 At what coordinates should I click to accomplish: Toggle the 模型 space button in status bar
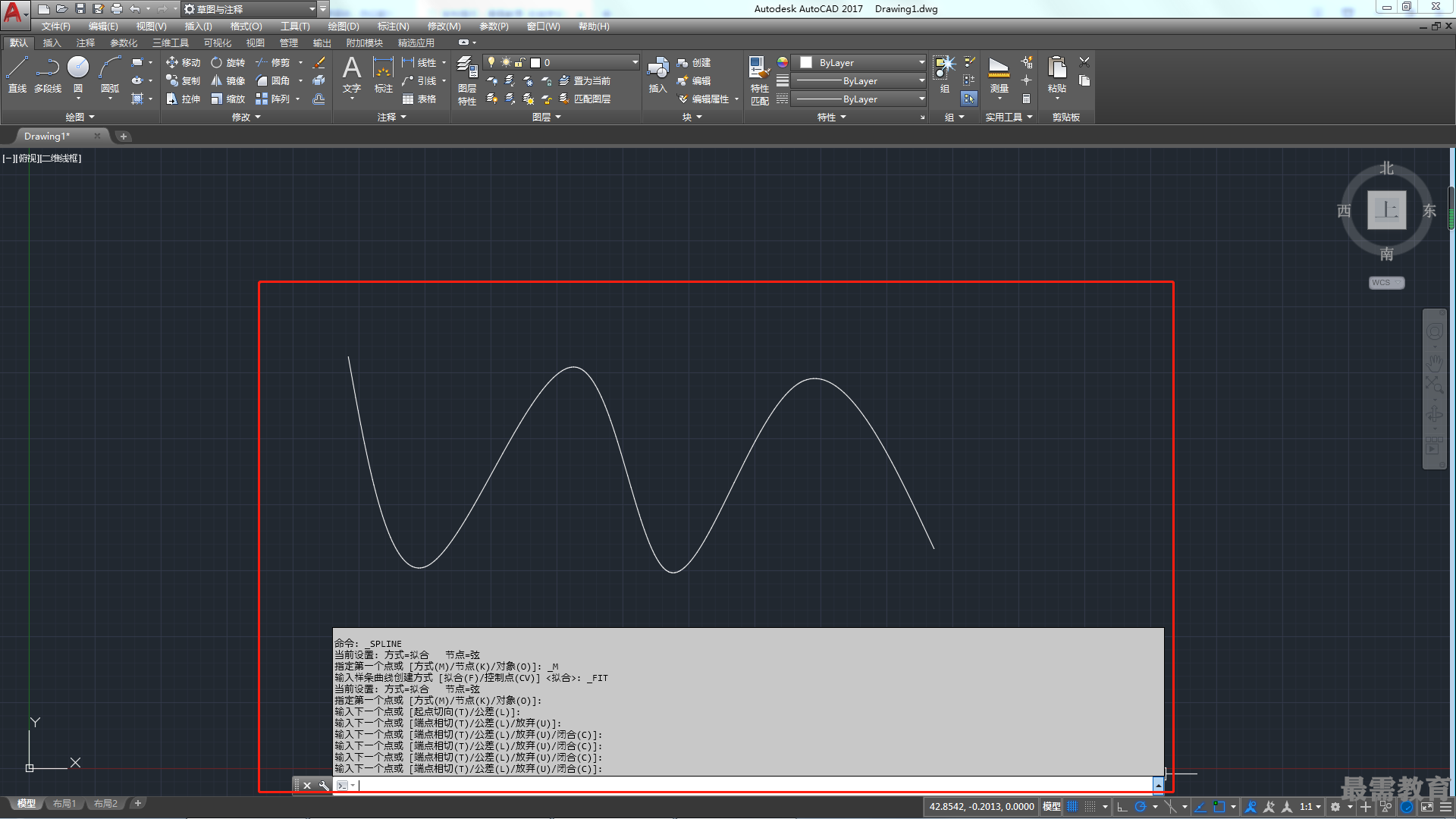1051,807
